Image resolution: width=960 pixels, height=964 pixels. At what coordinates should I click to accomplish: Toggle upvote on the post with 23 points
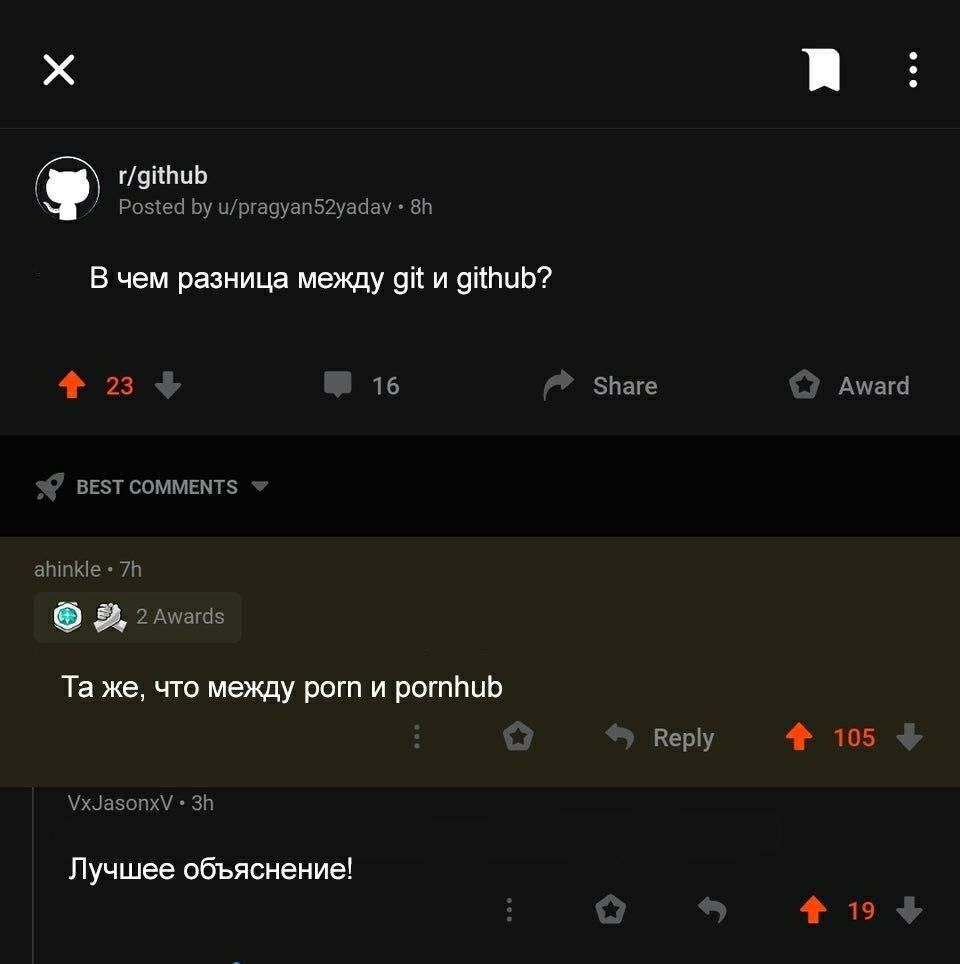72,385
